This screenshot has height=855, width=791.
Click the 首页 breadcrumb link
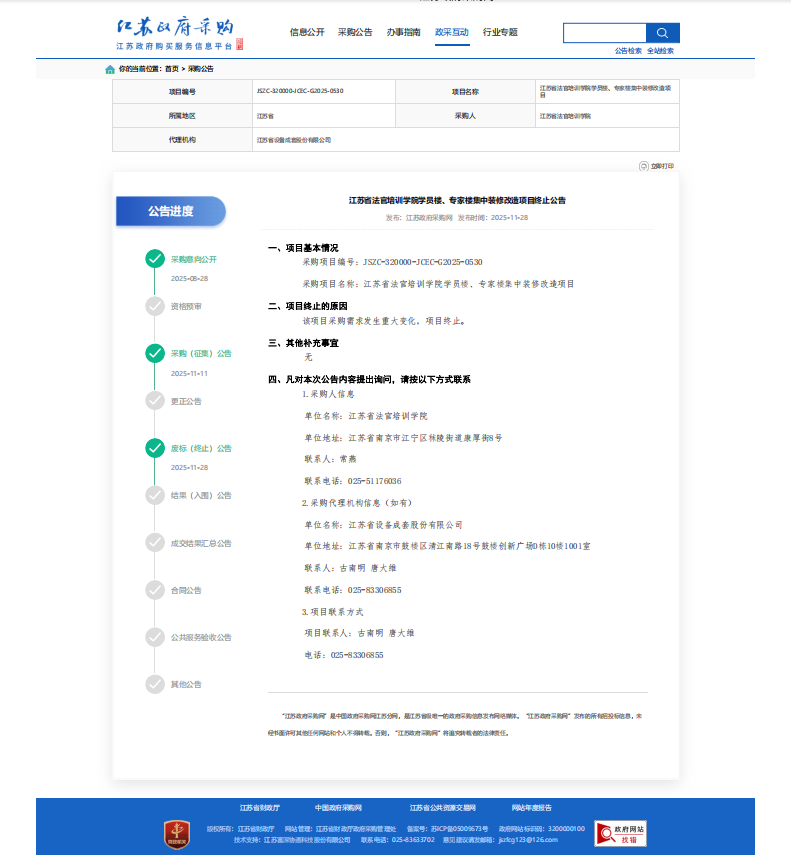tap(172, 70)
